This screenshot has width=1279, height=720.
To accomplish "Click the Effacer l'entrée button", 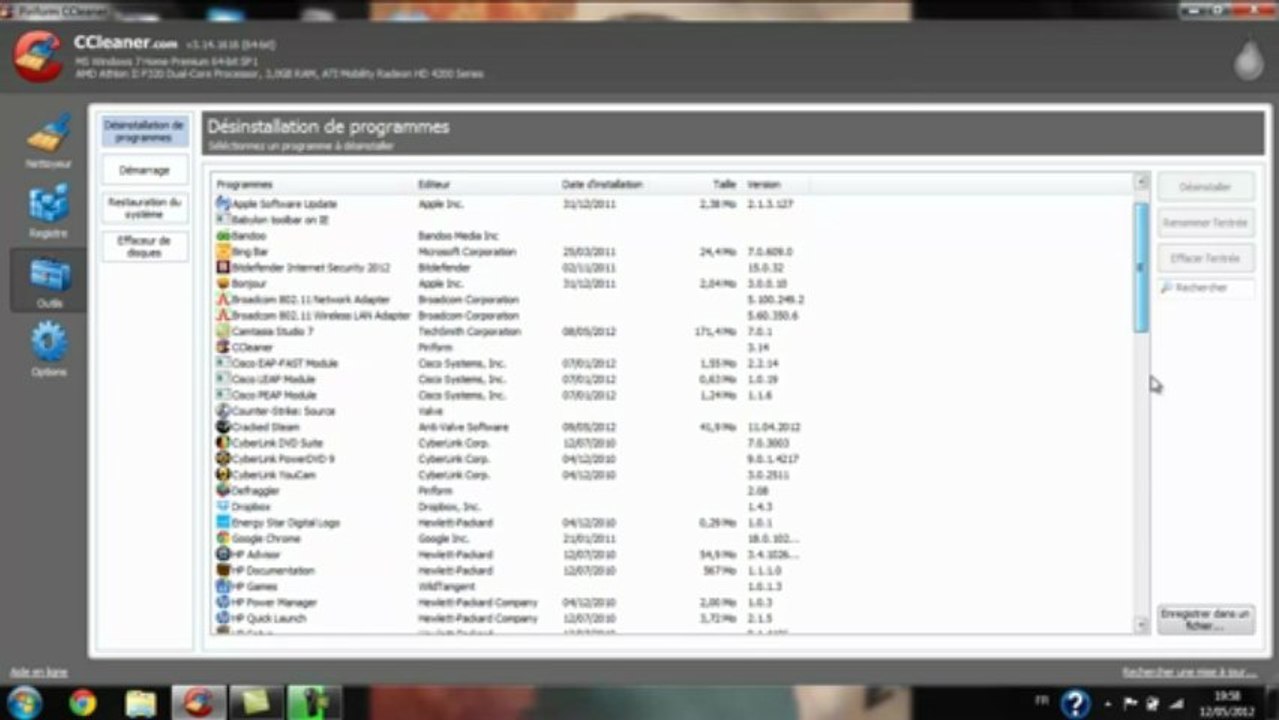I will pyautogui.click(x=1206, y=258).
